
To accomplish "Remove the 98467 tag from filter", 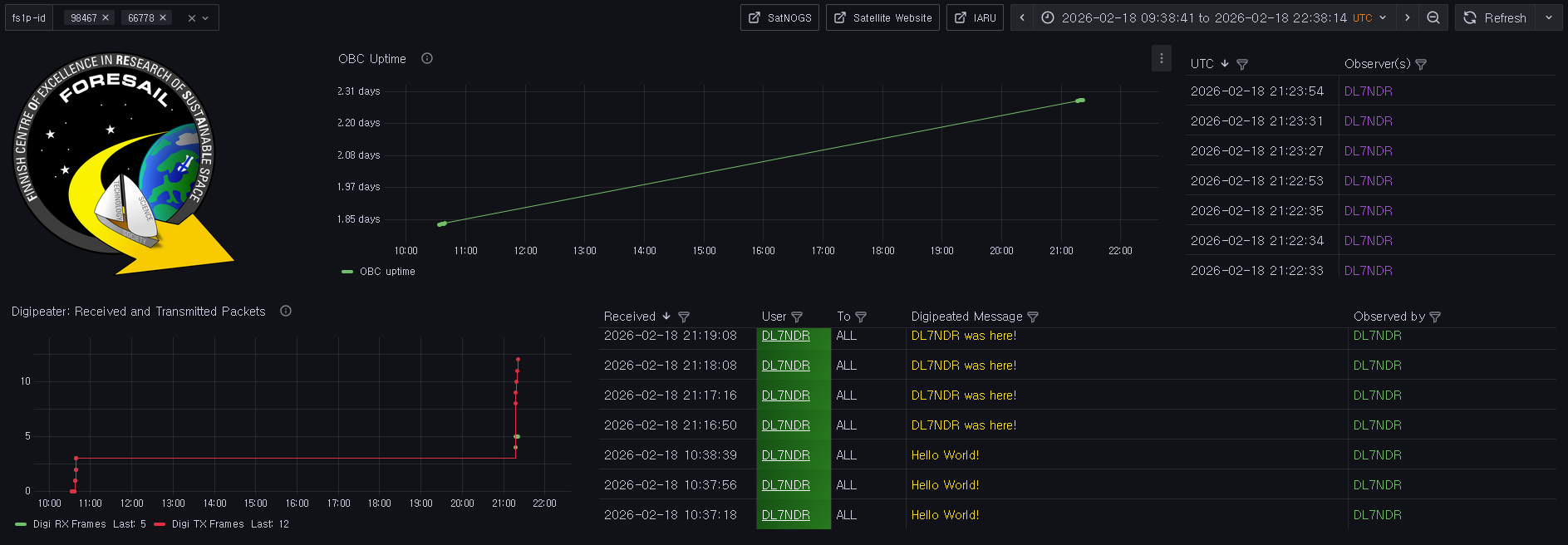I will (x=106, y=17).
